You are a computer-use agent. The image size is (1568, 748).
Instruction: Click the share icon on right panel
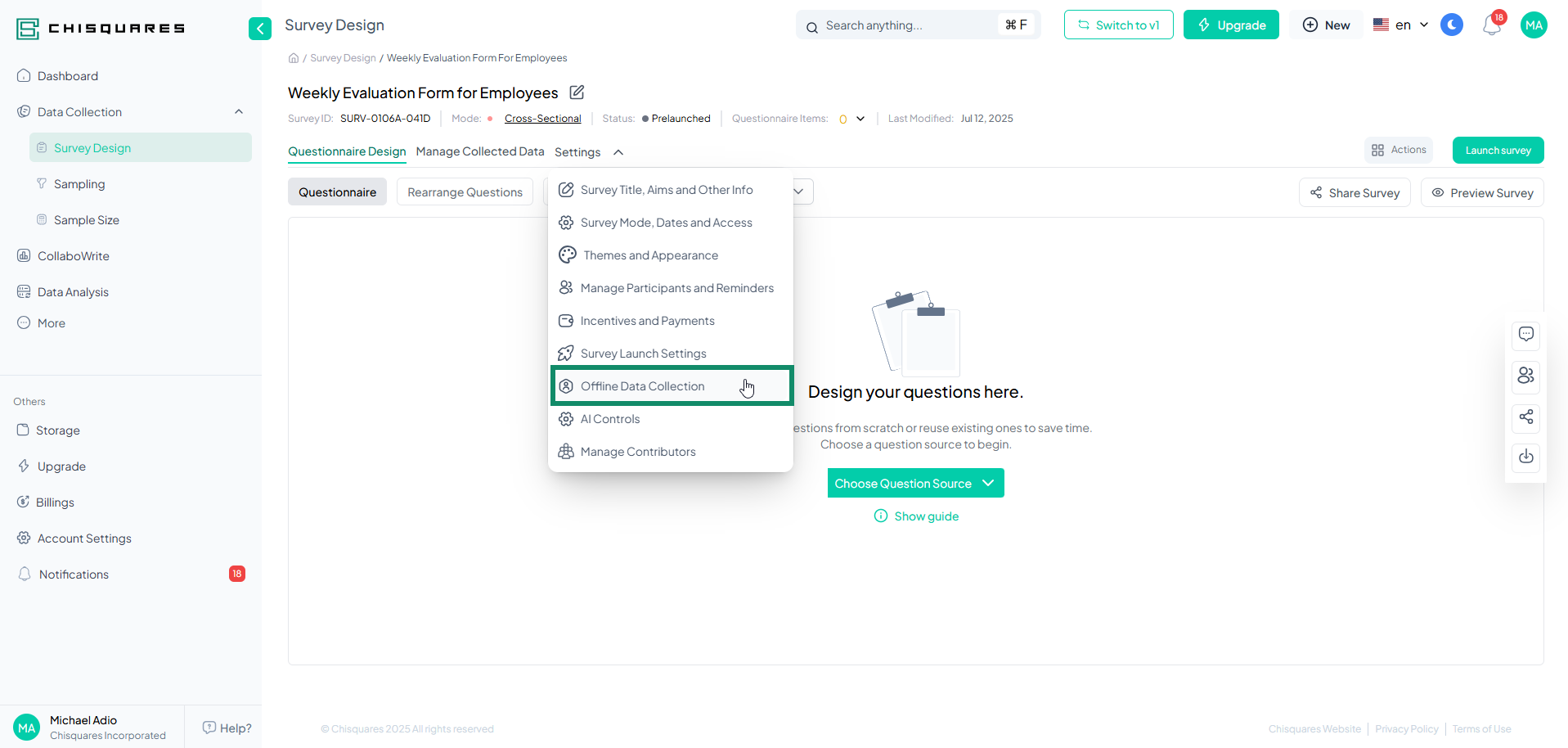tap(1525, 417)
